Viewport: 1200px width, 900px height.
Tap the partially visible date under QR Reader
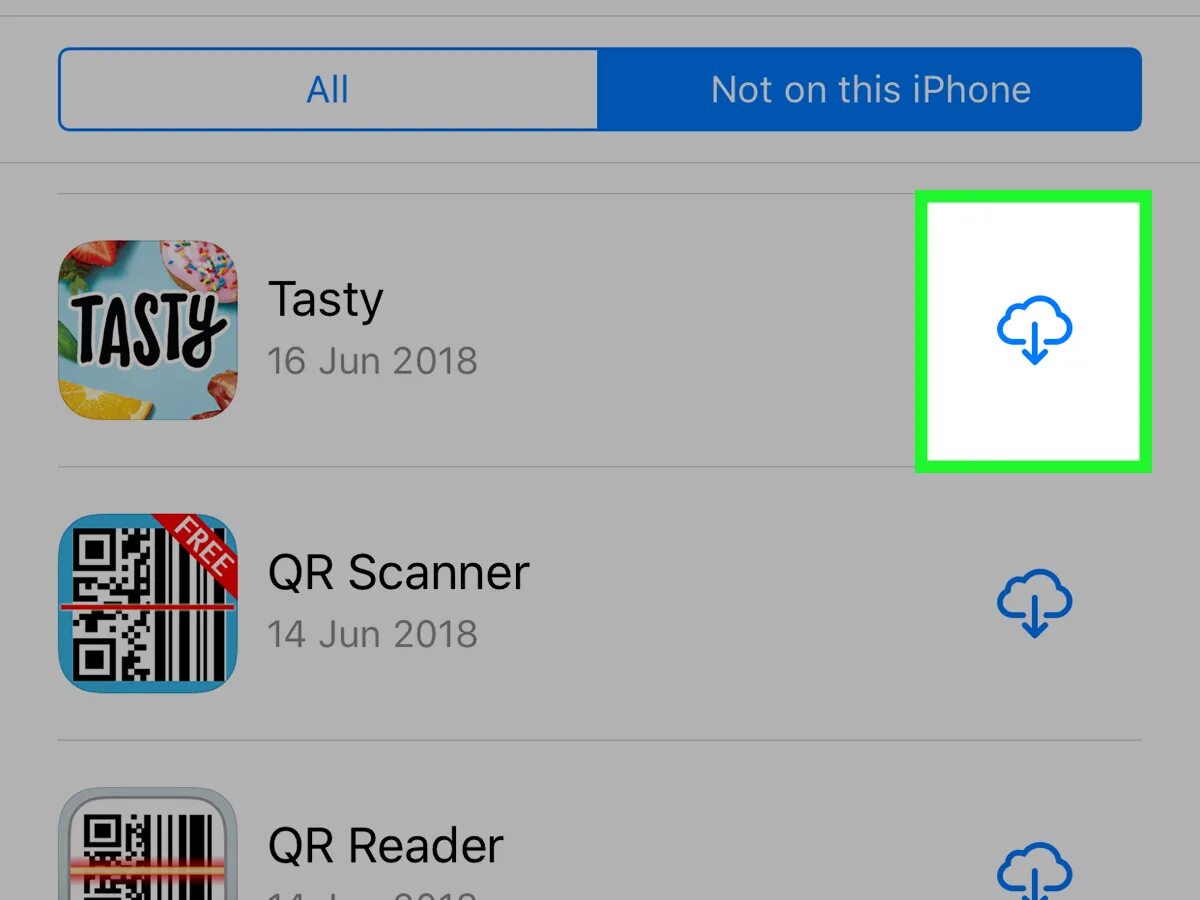(x=372, y=893)
